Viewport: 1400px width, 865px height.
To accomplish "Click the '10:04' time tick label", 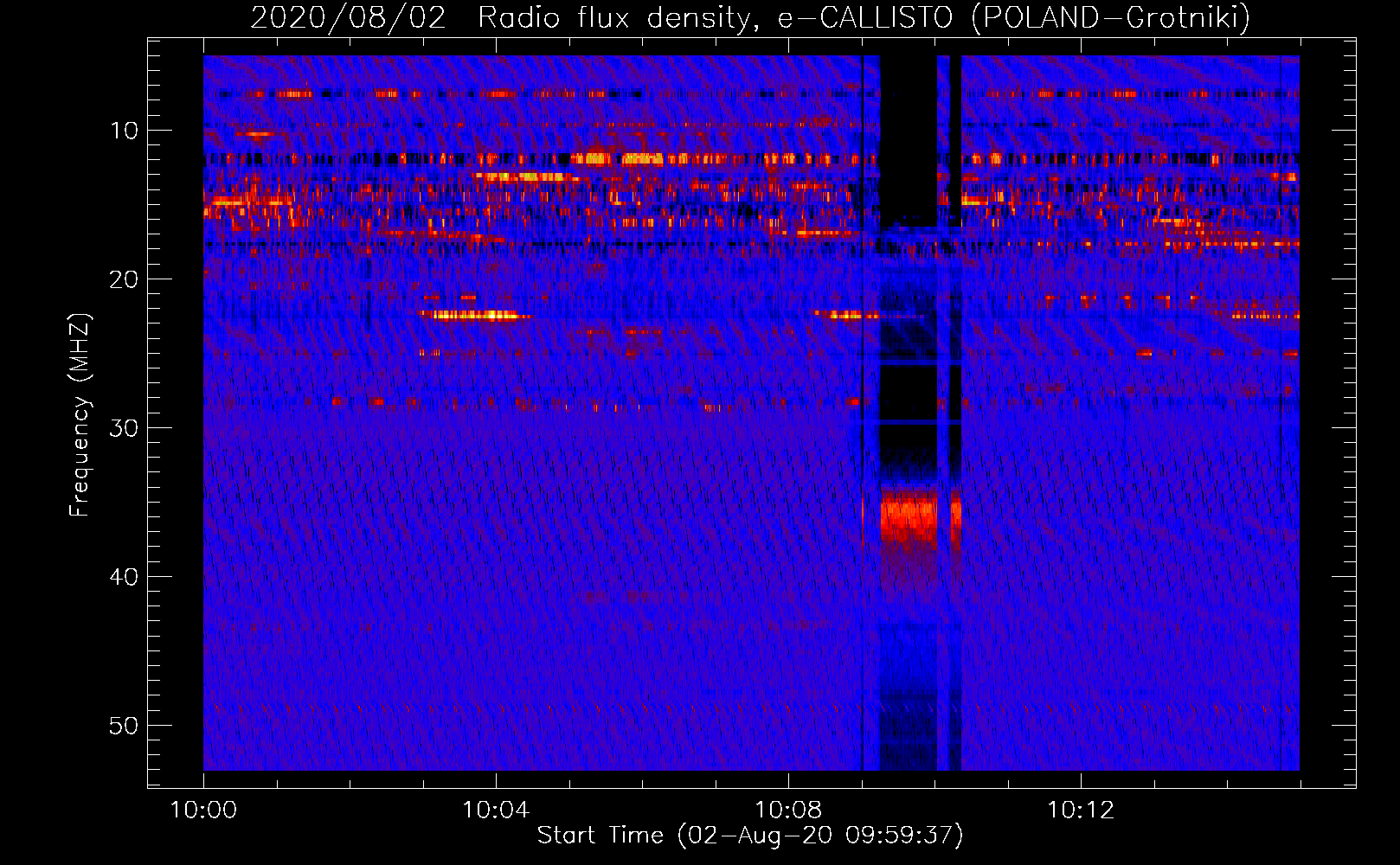I will [x=496, y=811].
